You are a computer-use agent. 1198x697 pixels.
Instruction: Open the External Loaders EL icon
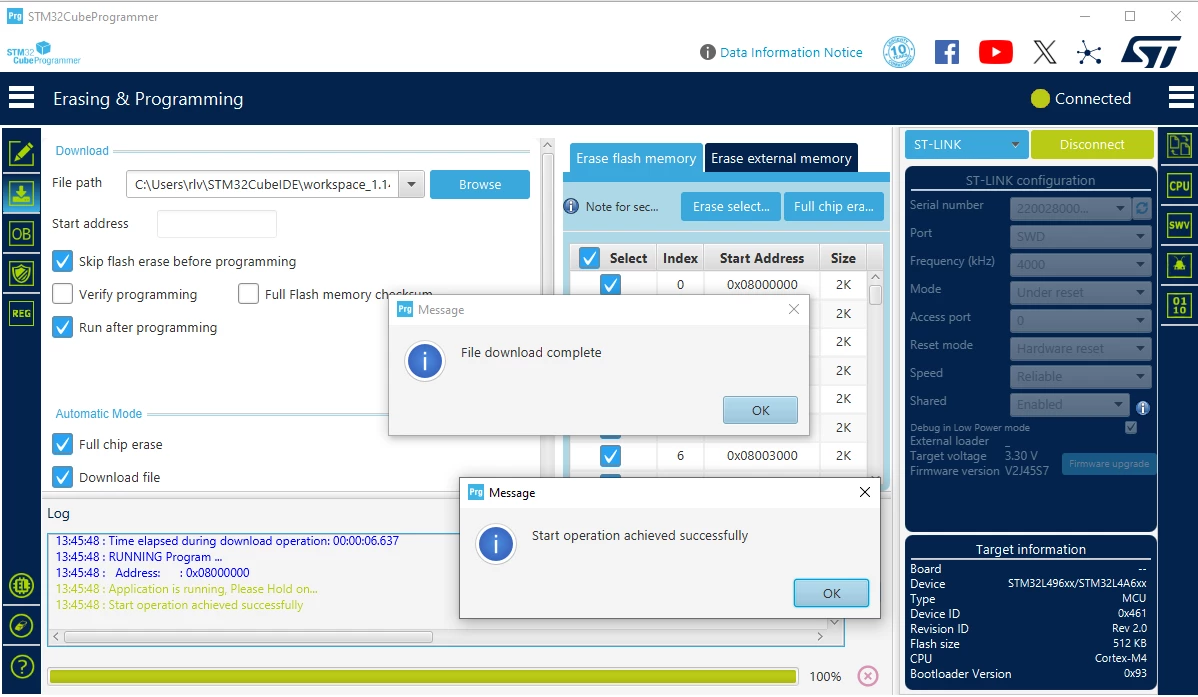click(x=21, y=586)
